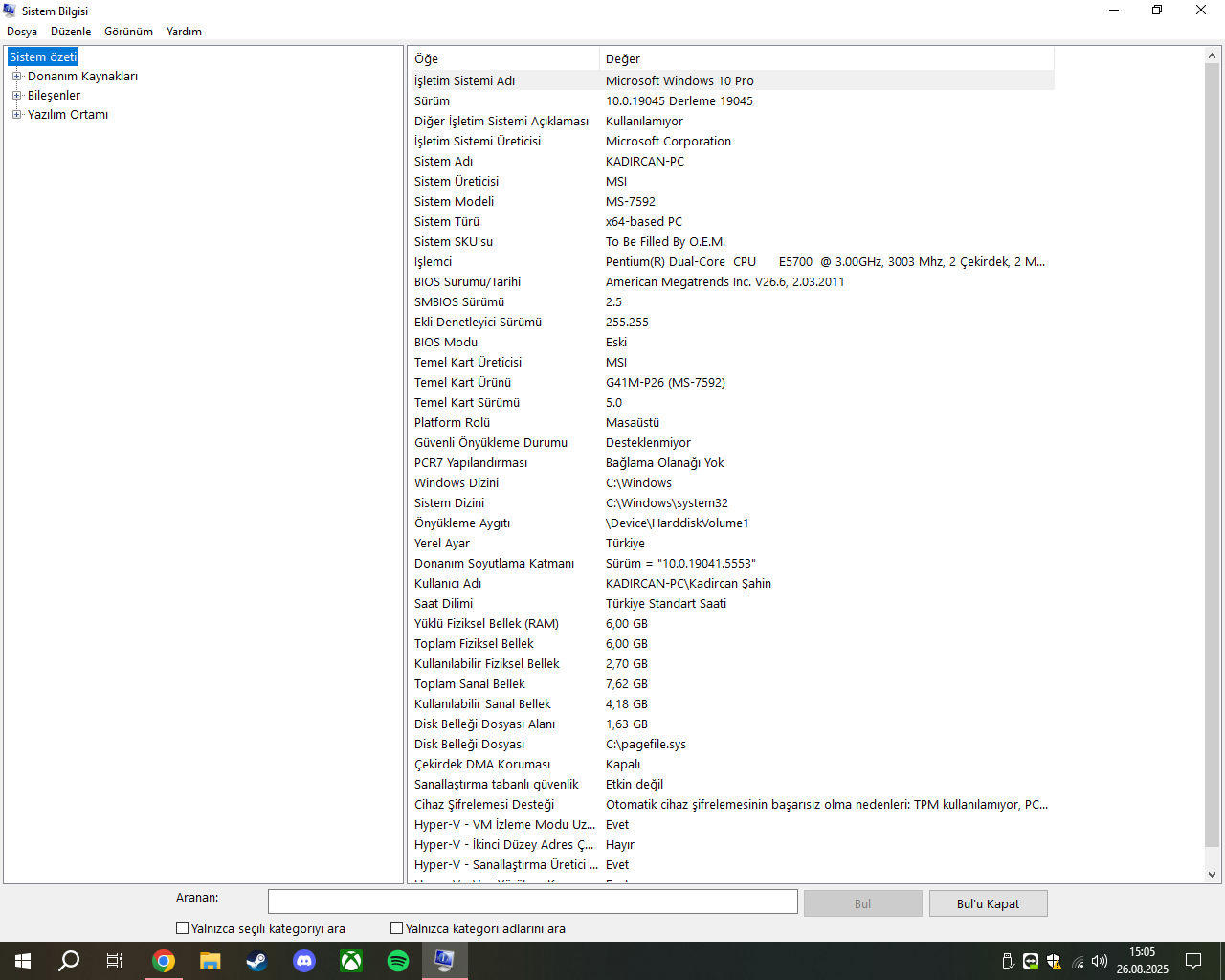Open the notification center icon
Screen dimensions: 1225x980
click(x=1193, y=961)
